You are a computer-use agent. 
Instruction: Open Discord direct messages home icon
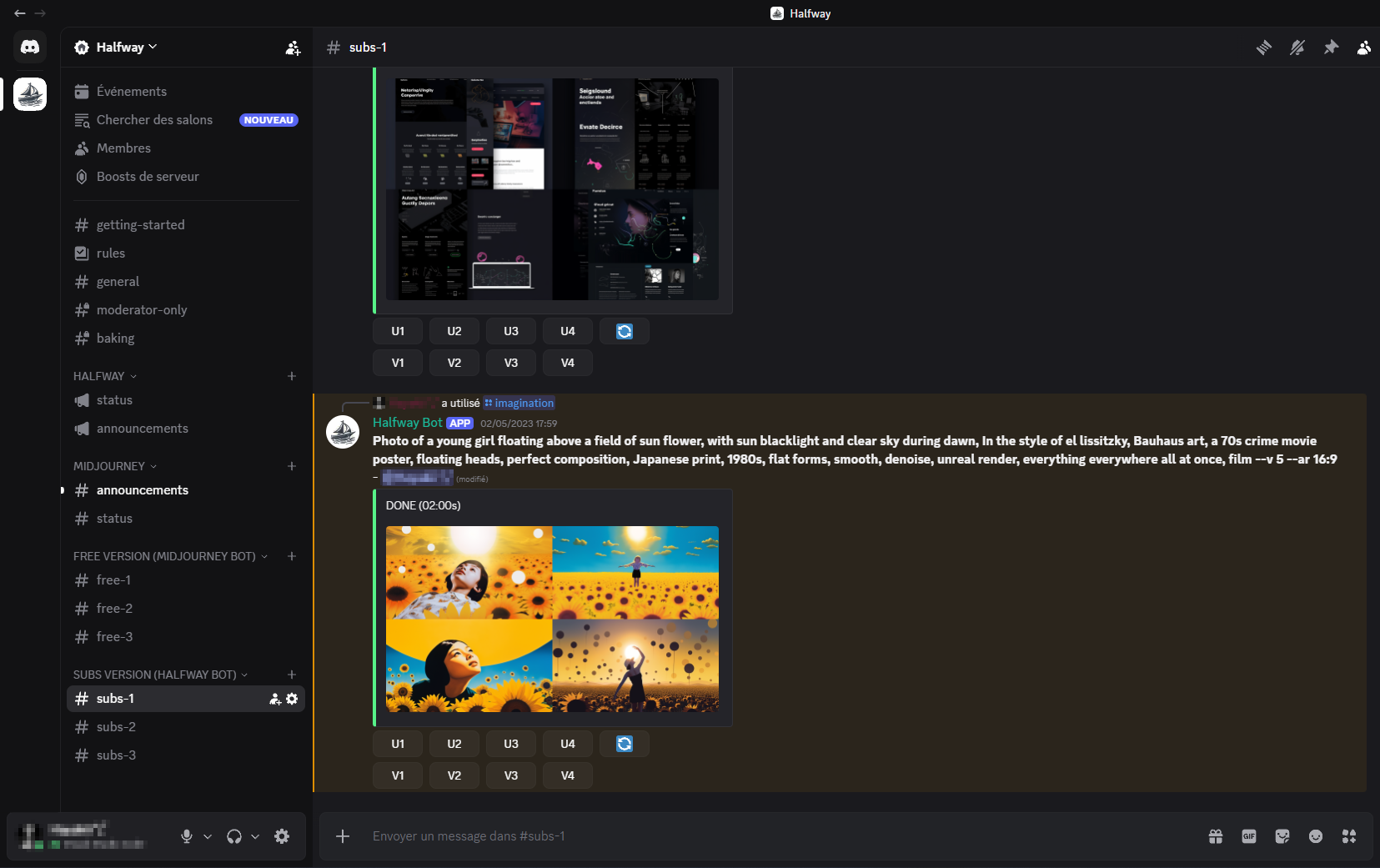(x=30, y=47)
